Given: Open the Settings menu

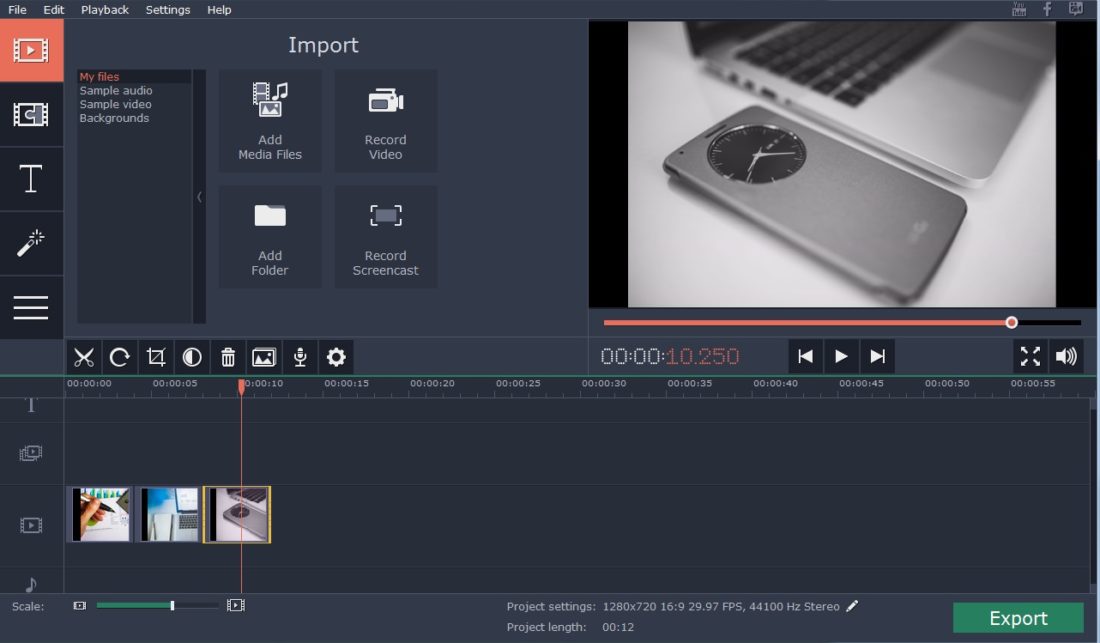Looking at the screenshot, I should coord(167,10).
